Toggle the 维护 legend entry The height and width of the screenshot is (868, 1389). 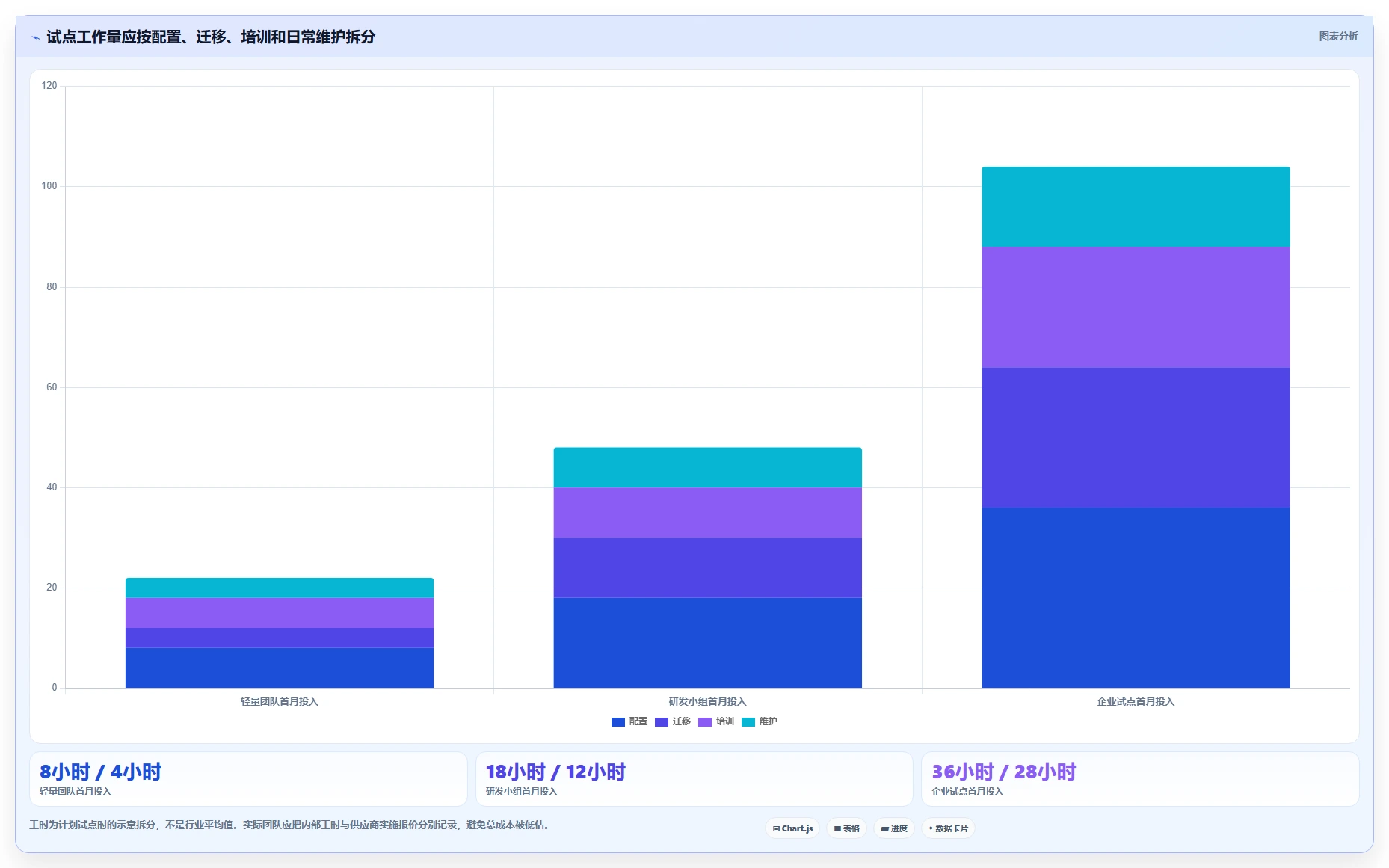(x=760, y=721)
